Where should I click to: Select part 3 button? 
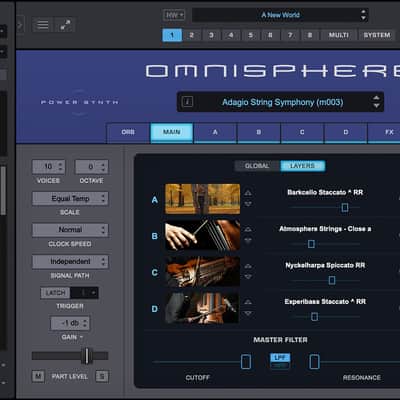[x=211, y=35]
